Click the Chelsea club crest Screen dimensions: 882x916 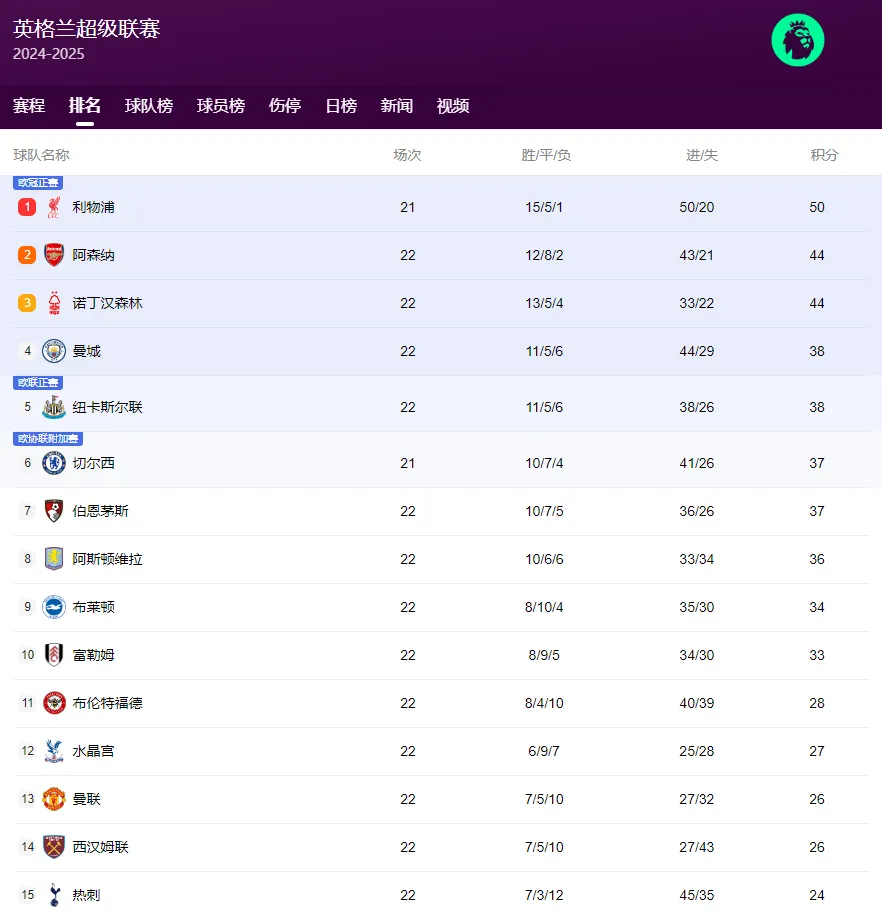tap(54, 463)
